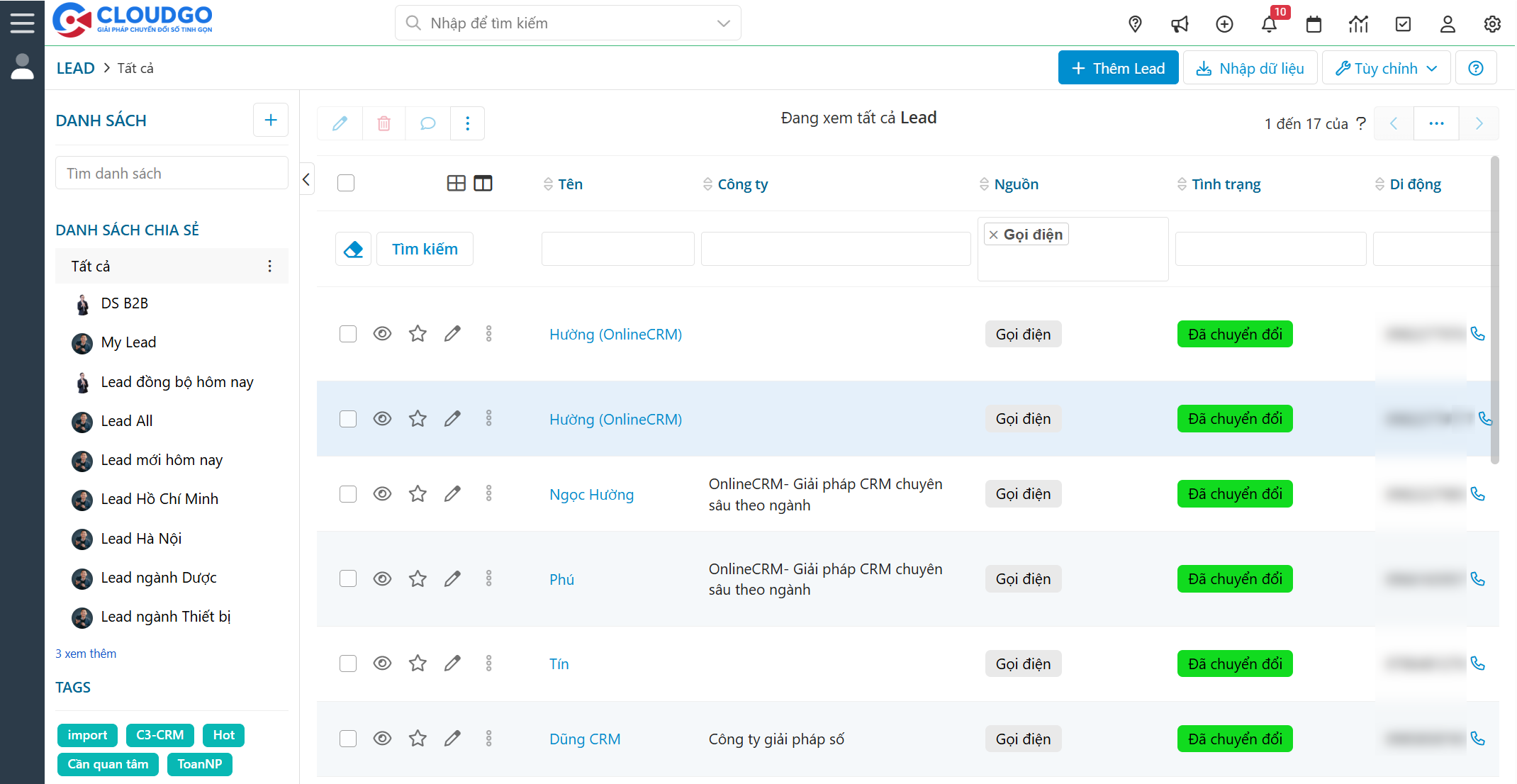This screenshot has height=784, width=1517.
Task: Open the global search dropdown arrow
Action: (723, 23)
